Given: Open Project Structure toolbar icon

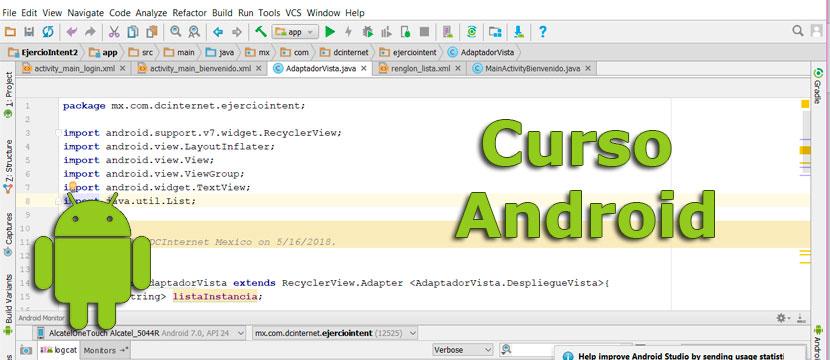Looking at the screenshot, I should pos(495,32).
